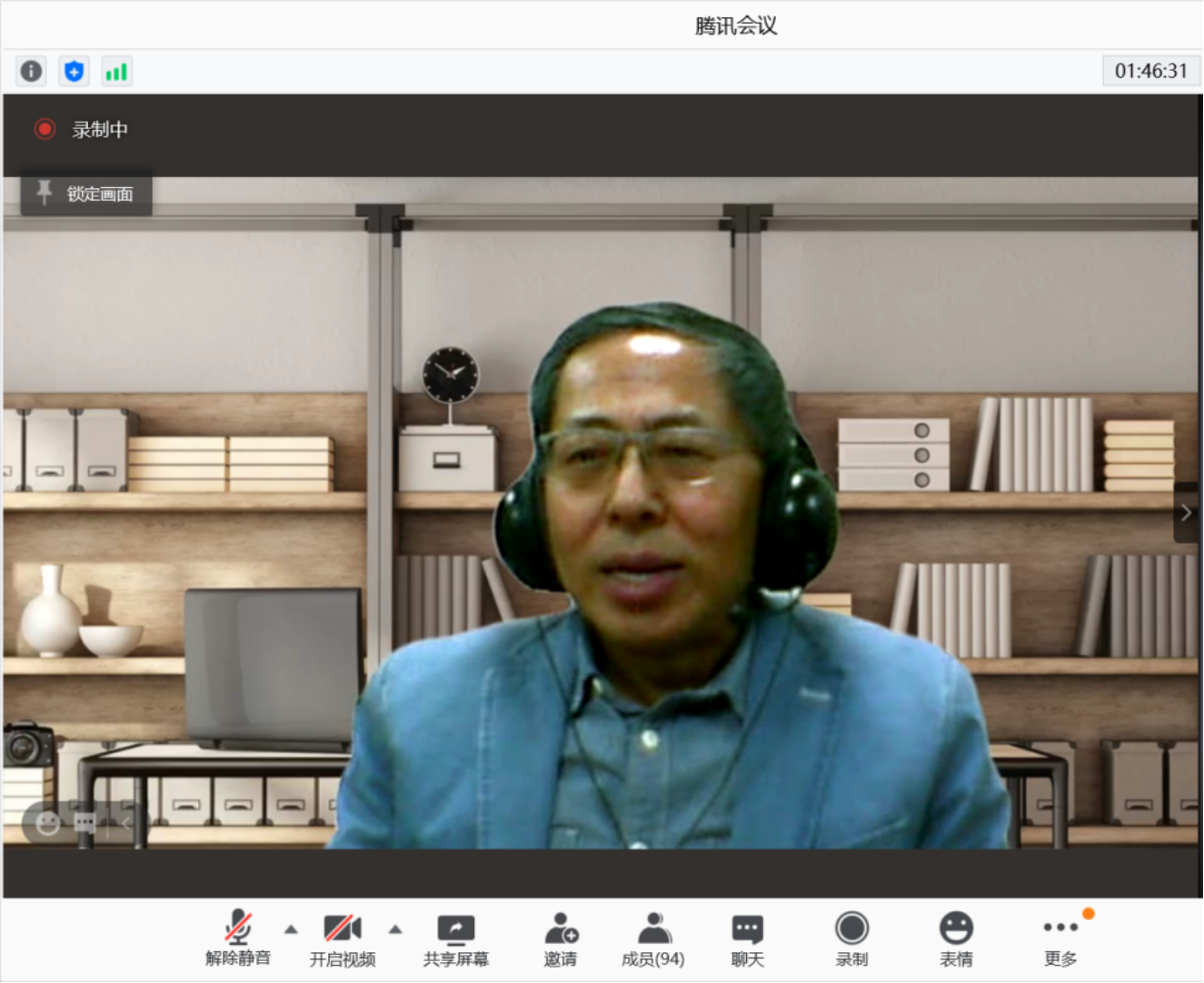1204x983 pixels.
Task: Open the 表情 emoji reactions
Action: (x=956, y=939)
